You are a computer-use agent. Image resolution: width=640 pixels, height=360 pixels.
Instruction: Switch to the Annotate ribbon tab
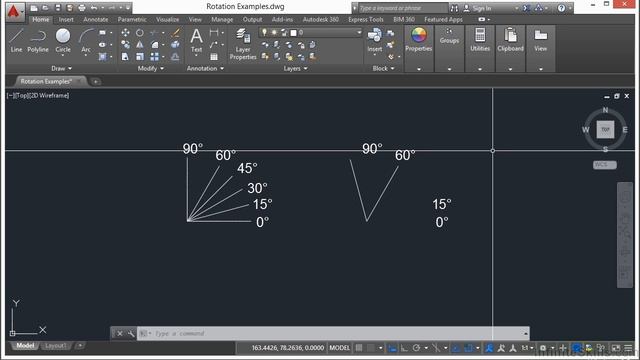(96, 19)
